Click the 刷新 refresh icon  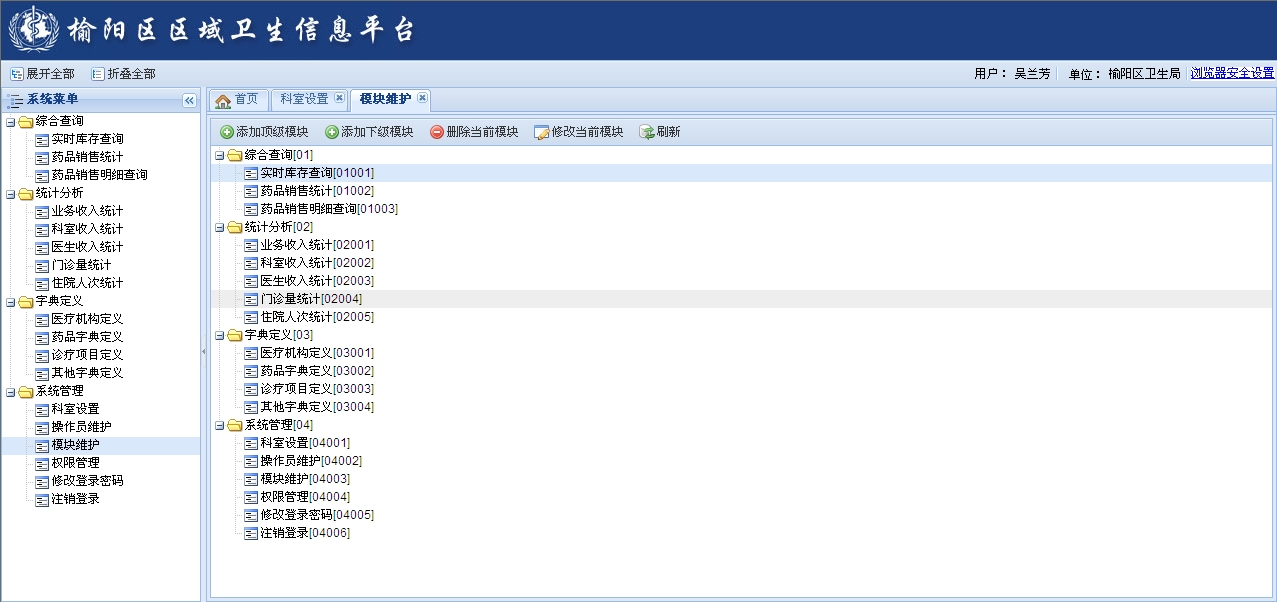click(647, 132)
